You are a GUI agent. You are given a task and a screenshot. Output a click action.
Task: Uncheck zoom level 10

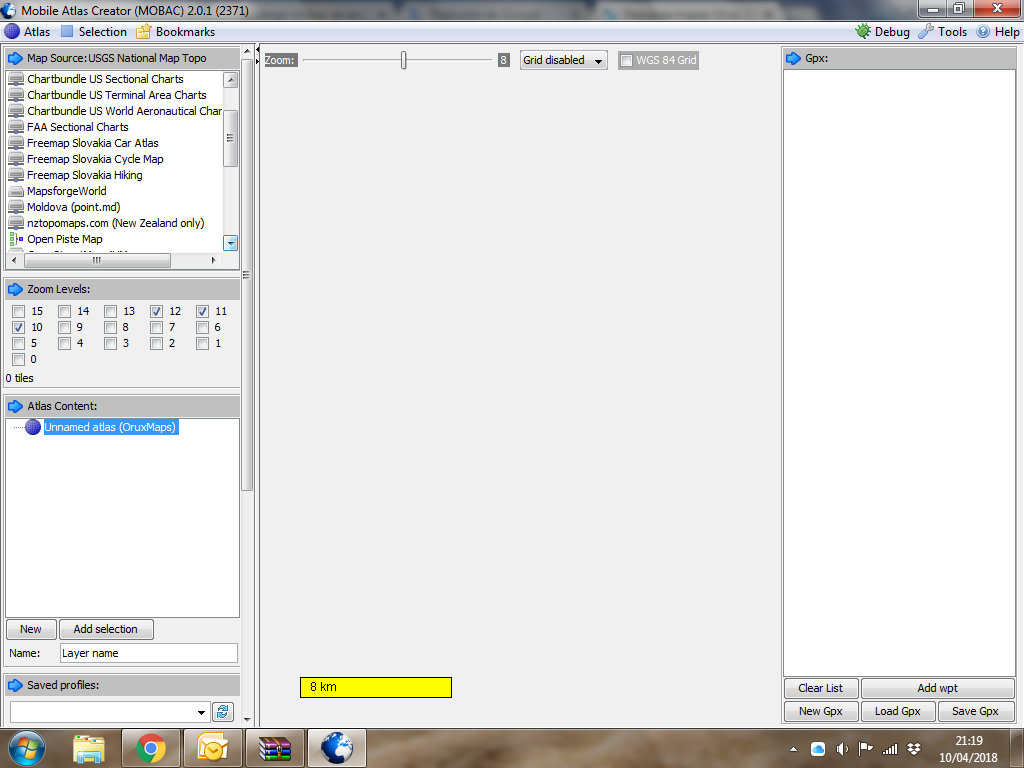point(18,327)
